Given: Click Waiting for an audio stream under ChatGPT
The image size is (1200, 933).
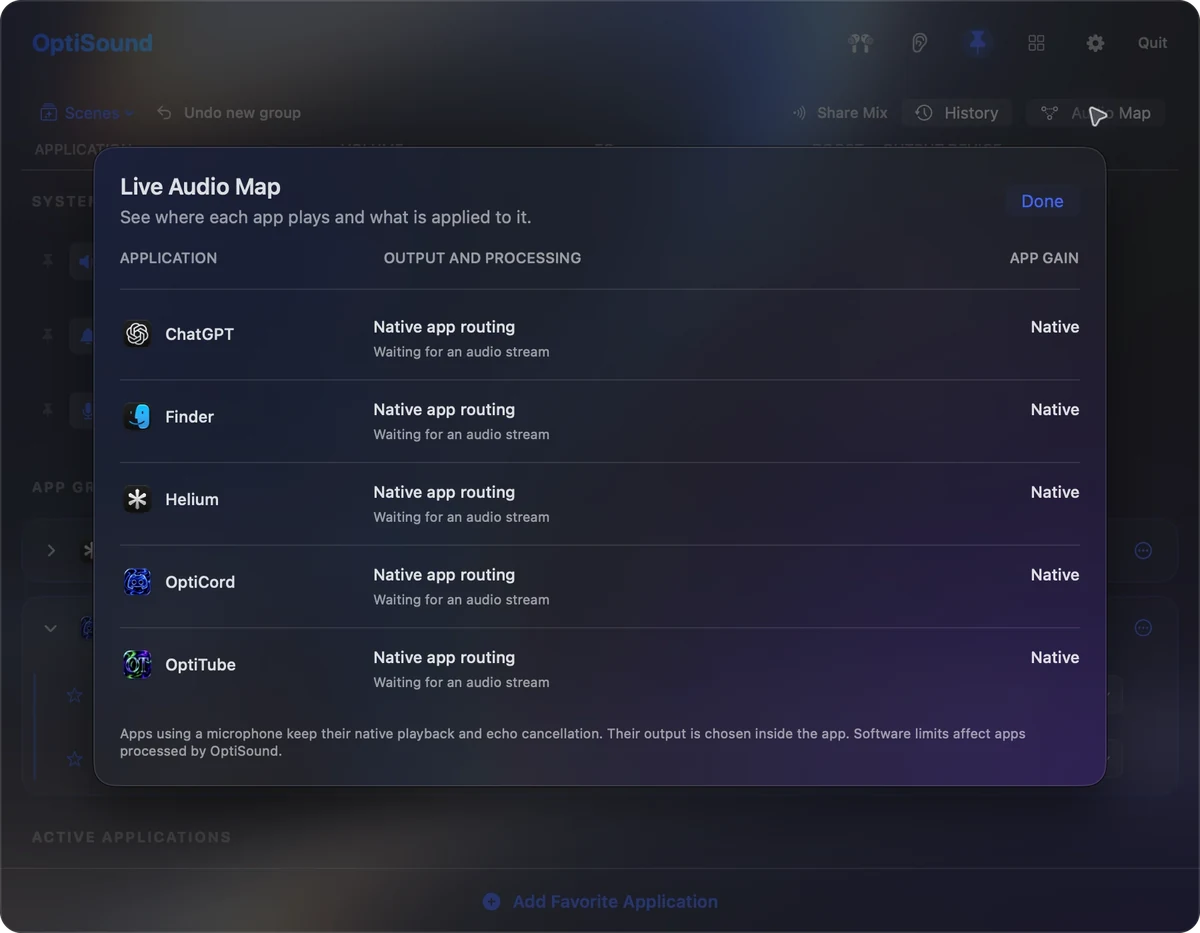Looking at the screenshot, I should coord(461,352).
